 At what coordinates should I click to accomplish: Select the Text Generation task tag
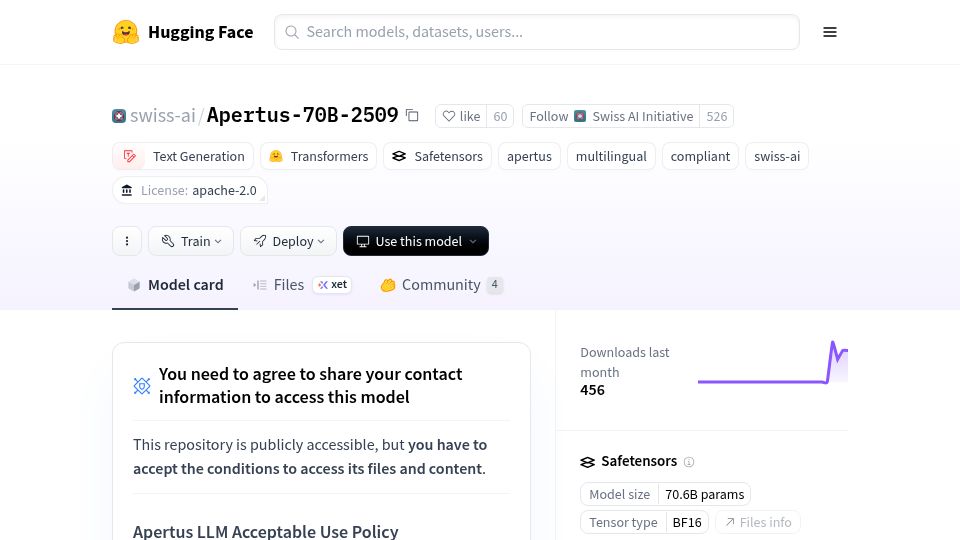point(182,156)
